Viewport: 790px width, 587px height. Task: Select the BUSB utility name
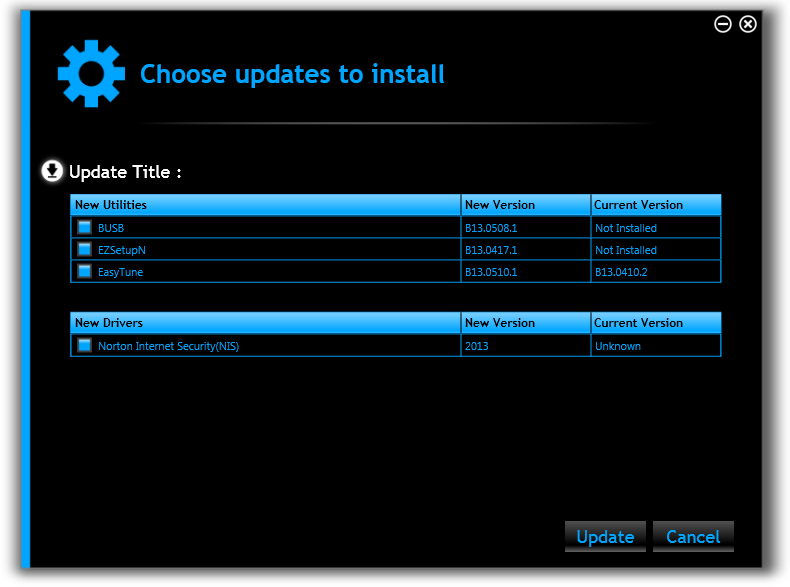(111, 228)
